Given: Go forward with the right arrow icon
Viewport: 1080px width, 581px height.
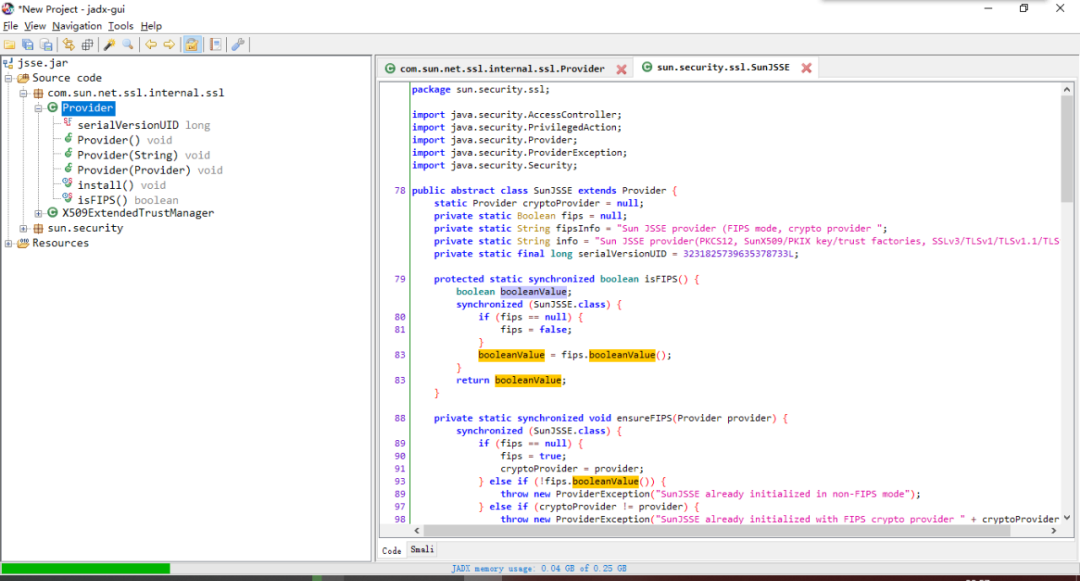Looking at the screenshot, I should [x=169, y=45].
